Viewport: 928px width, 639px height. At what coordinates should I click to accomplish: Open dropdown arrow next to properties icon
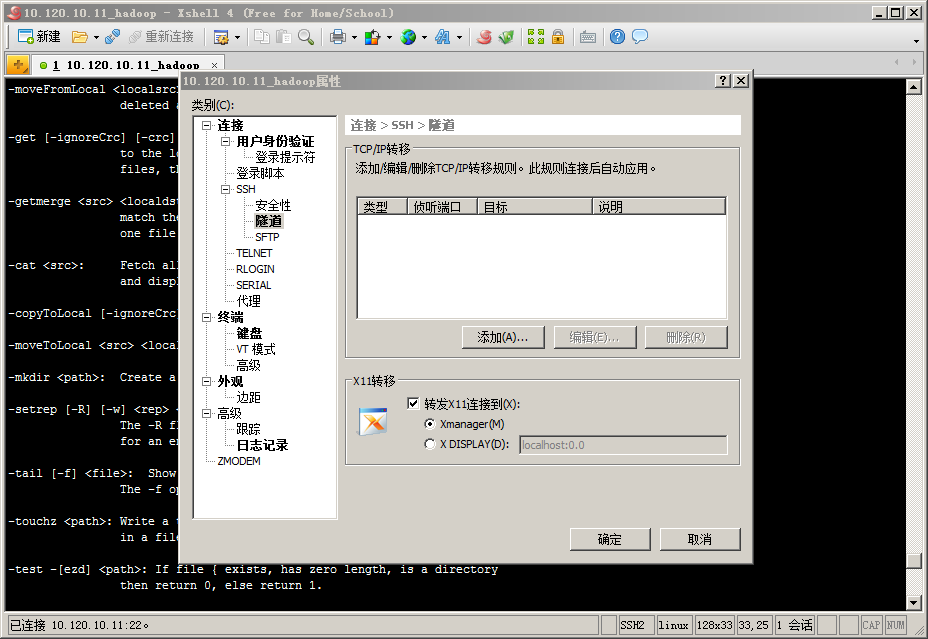point(237,38)
